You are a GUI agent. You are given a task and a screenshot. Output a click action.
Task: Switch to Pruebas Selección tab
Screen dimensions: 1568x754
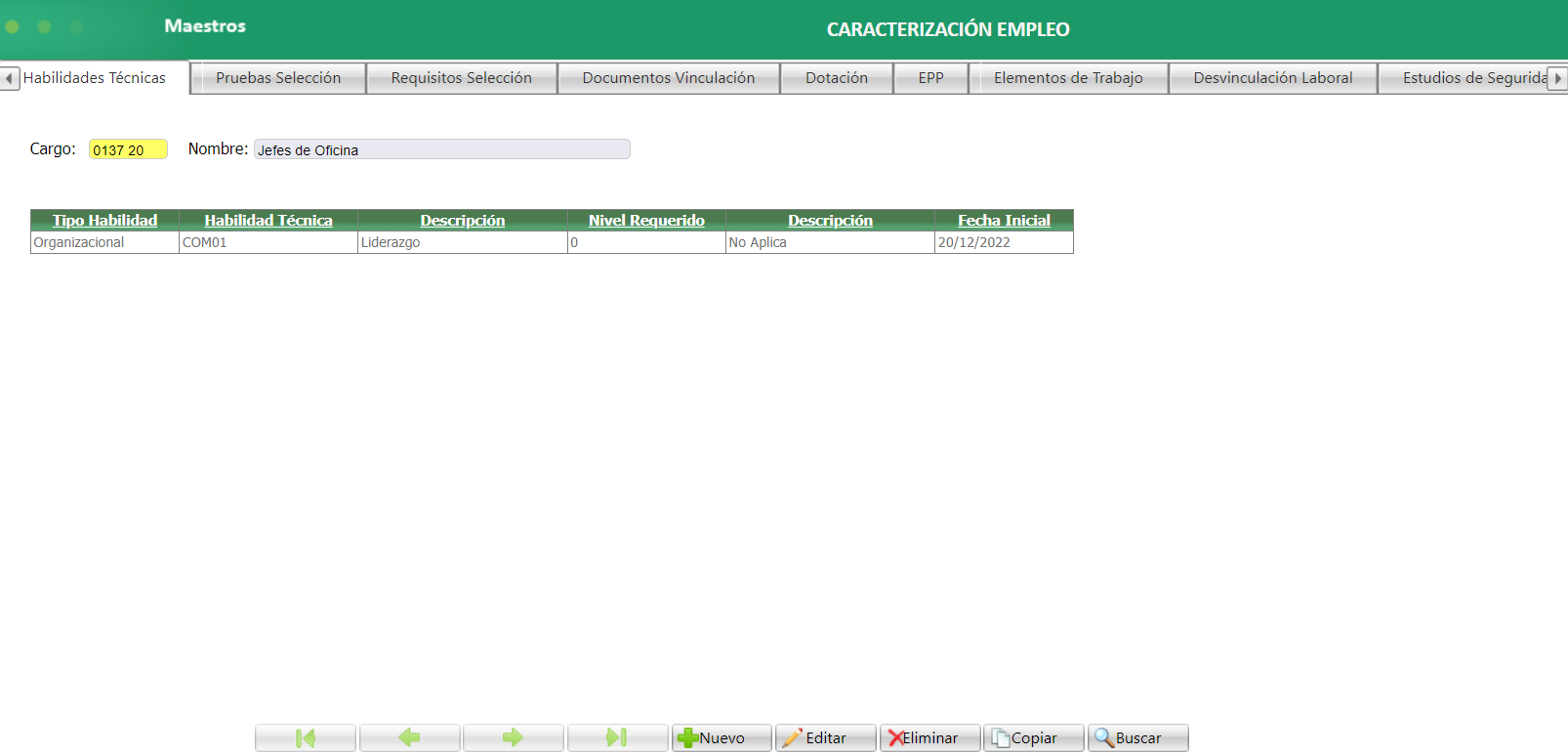pos(278,78)
